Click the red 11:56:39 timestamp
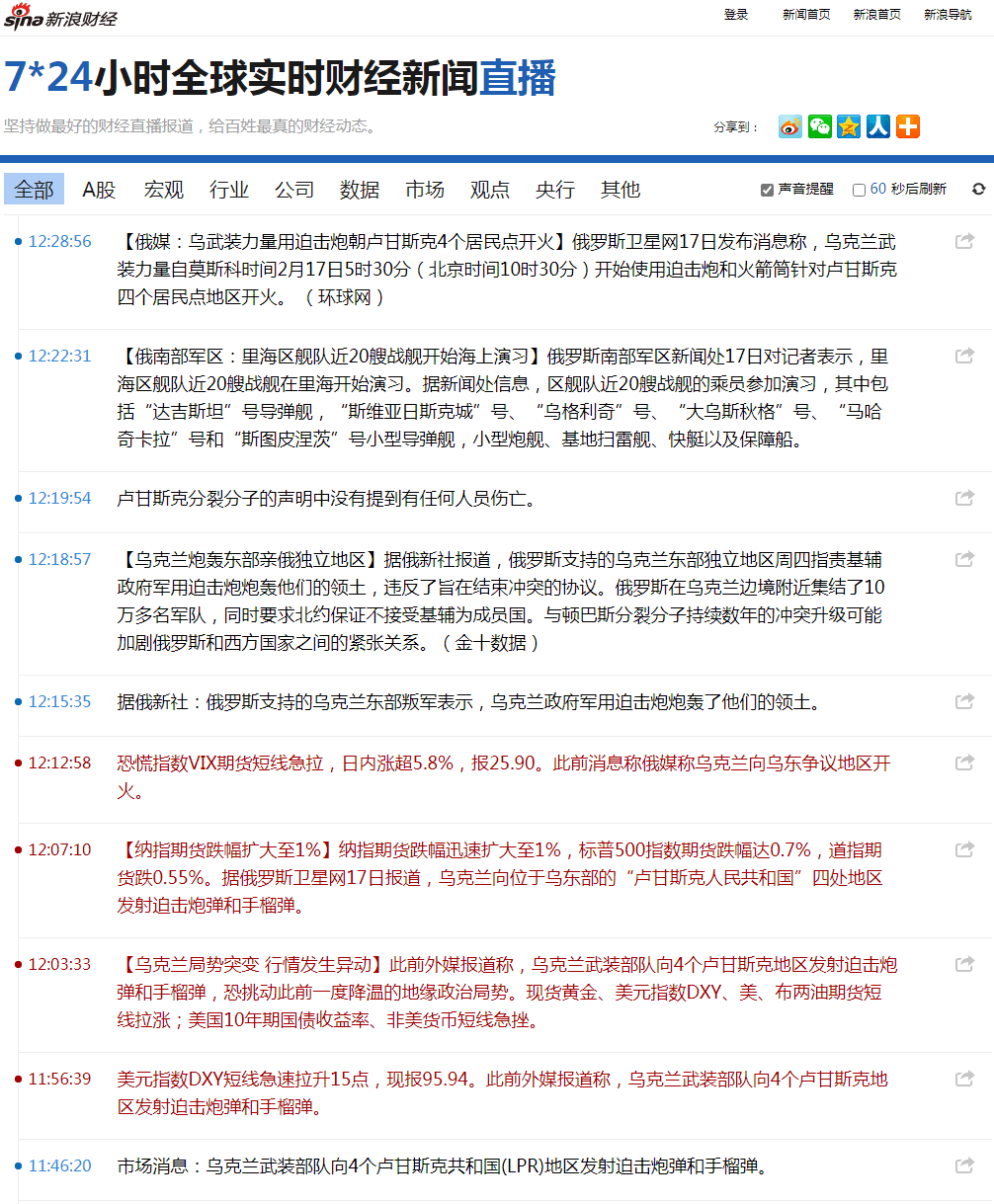Image resolution: width=994 pixels, height=1204 pixels. (59, 1079)
